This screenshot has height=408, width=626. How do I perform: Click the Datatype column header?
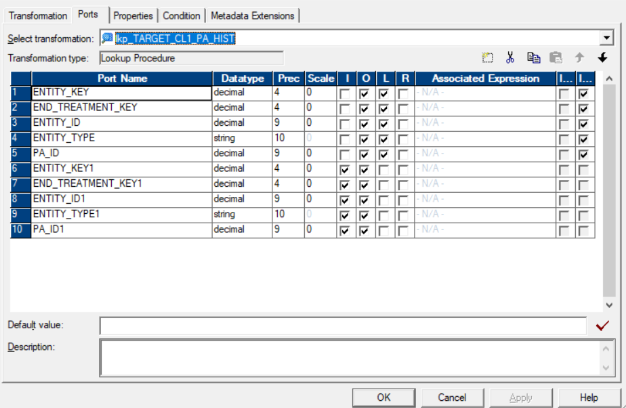[x=242, y=79]
